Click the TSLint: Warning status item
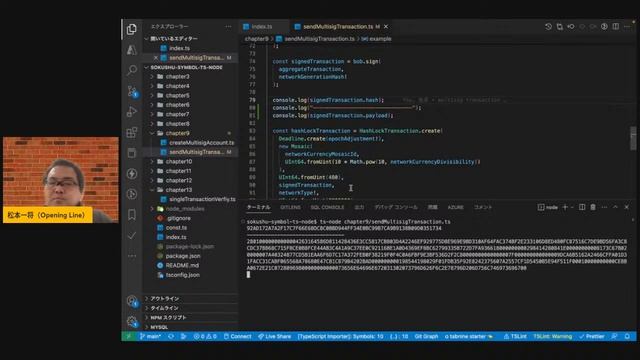 tap(552, 336)
